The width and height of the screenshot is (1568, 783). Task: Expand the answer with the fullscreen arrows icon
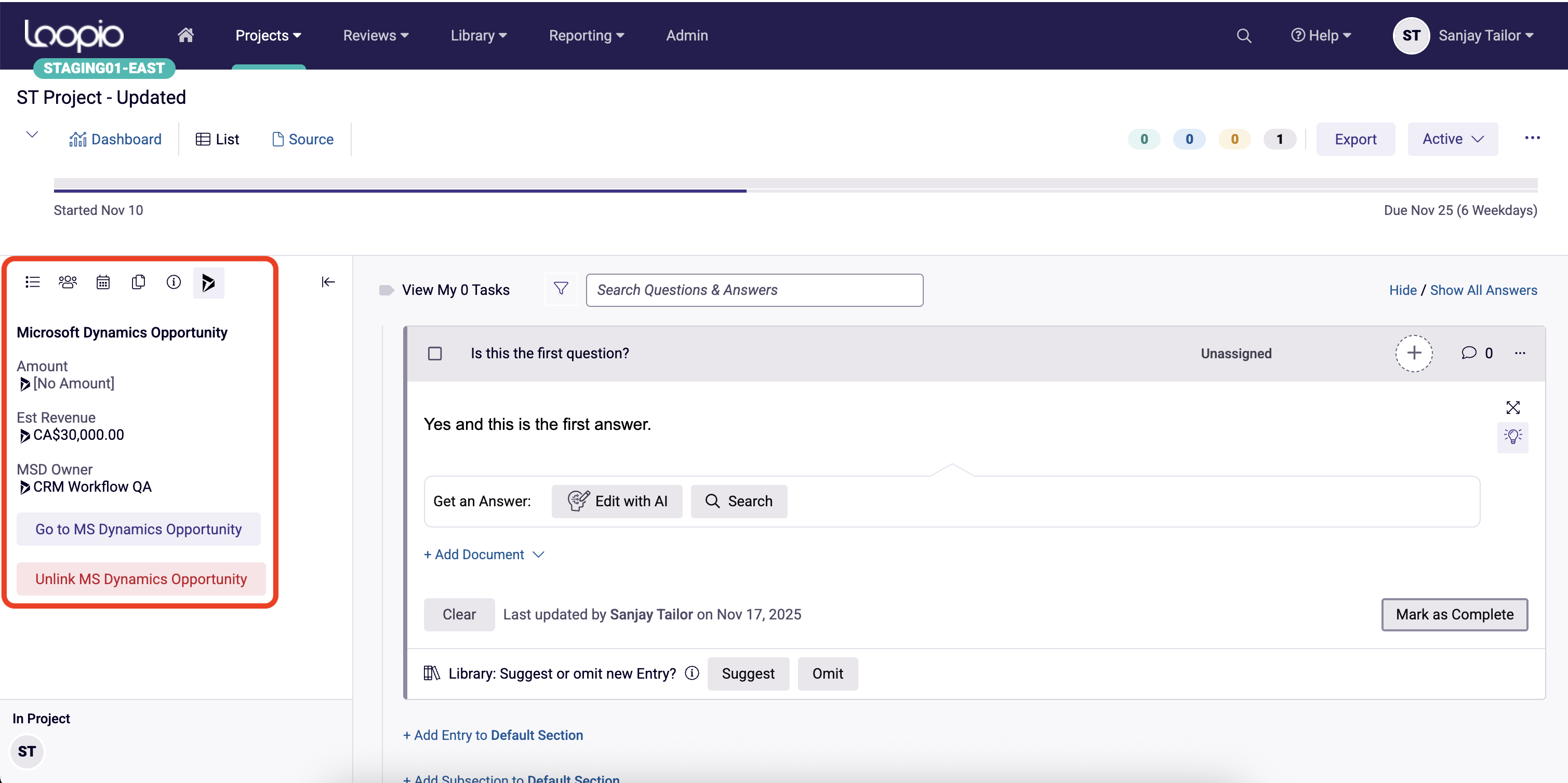click(1514, 408)
